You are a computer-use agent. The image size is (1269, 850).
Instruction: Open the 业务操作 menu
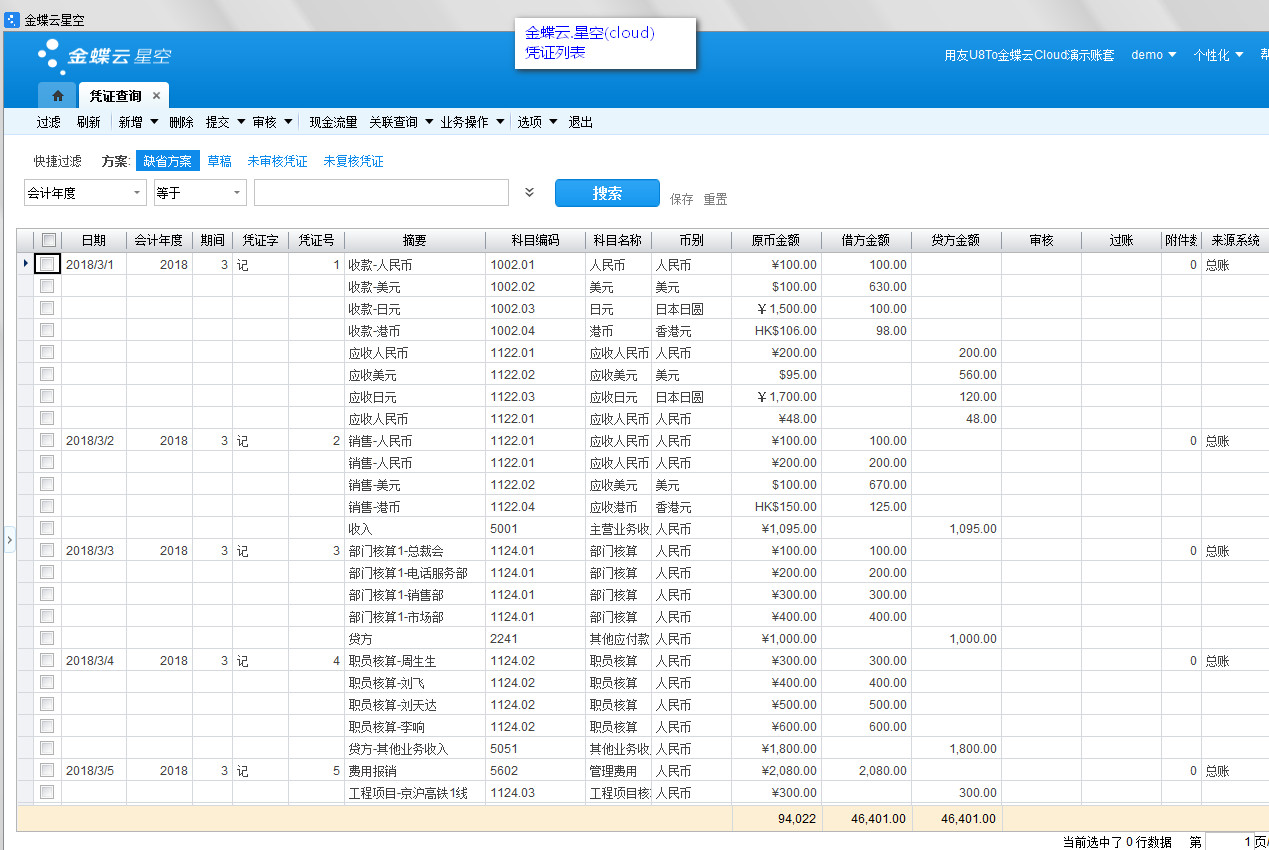471,122
